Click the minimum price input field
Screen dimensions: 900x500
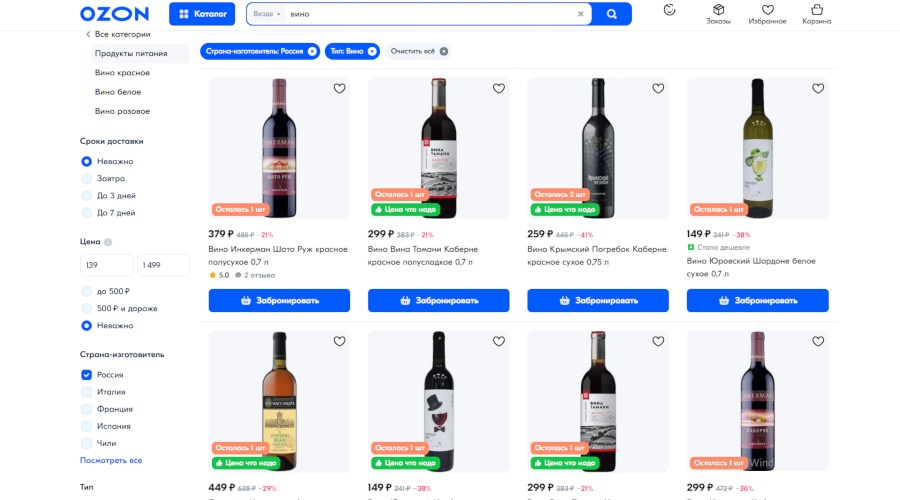point(106,265)
